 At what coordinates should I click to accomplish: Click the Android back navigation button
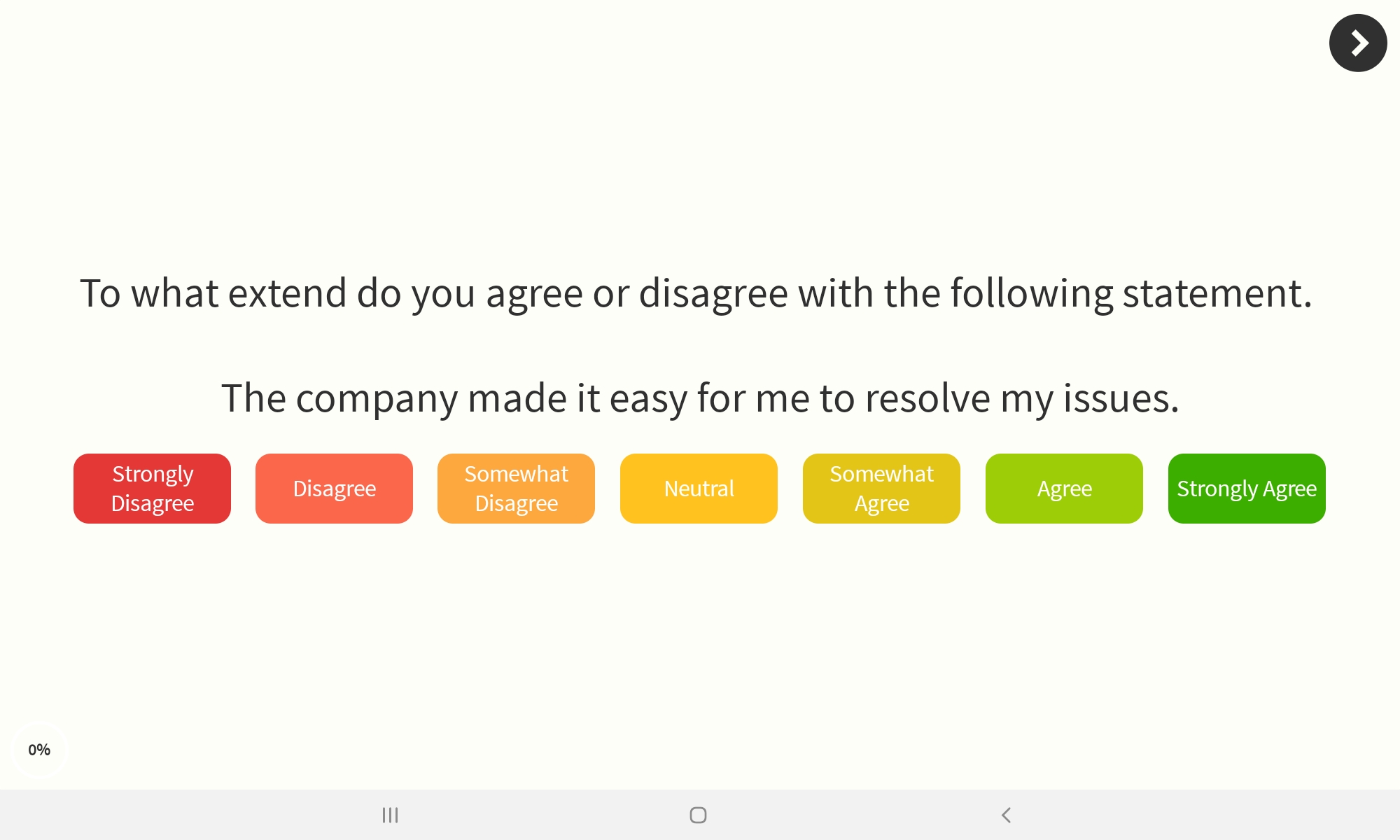[1006, 815]
